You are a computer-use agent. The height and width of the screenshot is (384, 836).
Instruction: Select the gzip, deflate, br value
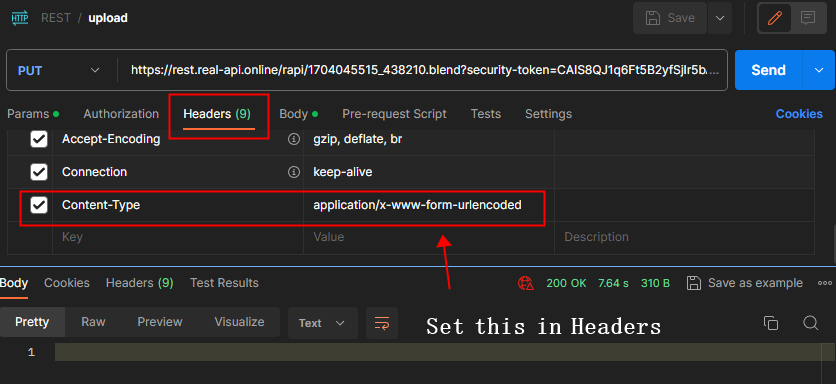(x=429, y=139)
